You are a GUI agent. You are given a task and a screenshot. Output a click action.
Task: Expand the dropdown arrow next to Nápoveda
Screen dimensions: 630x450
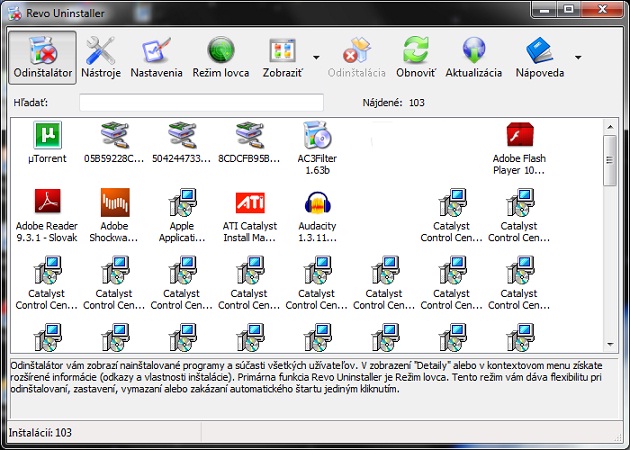[x=578, y=57]
